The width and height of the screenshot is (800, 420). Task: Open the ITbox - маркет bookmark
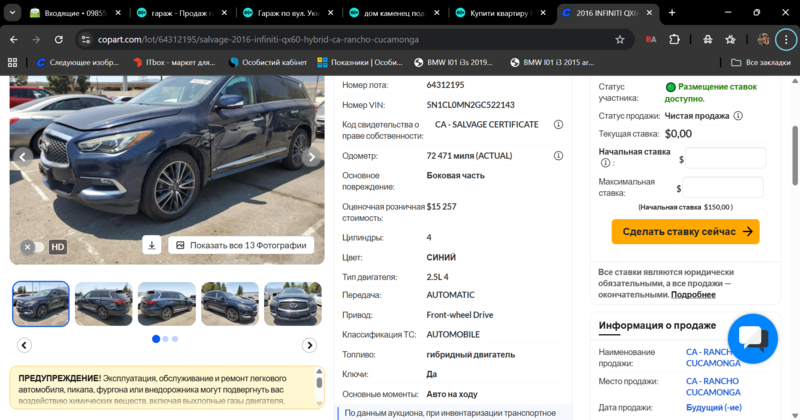174,62
